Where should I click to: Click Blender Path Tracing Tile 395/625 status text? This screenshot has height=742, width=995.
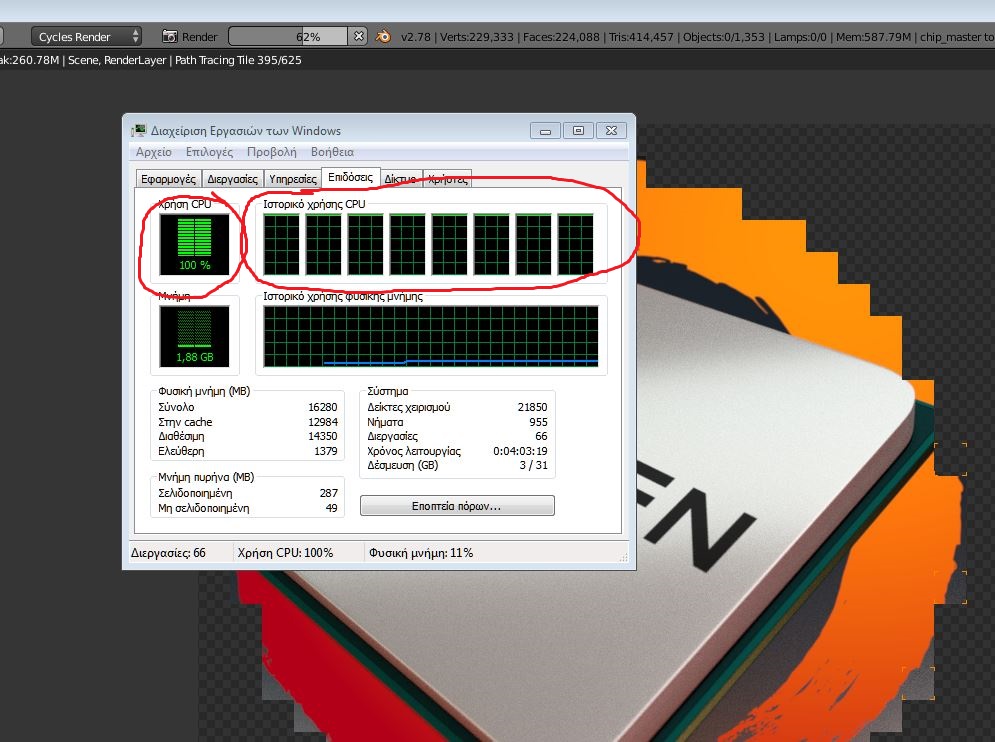[238, 60]
